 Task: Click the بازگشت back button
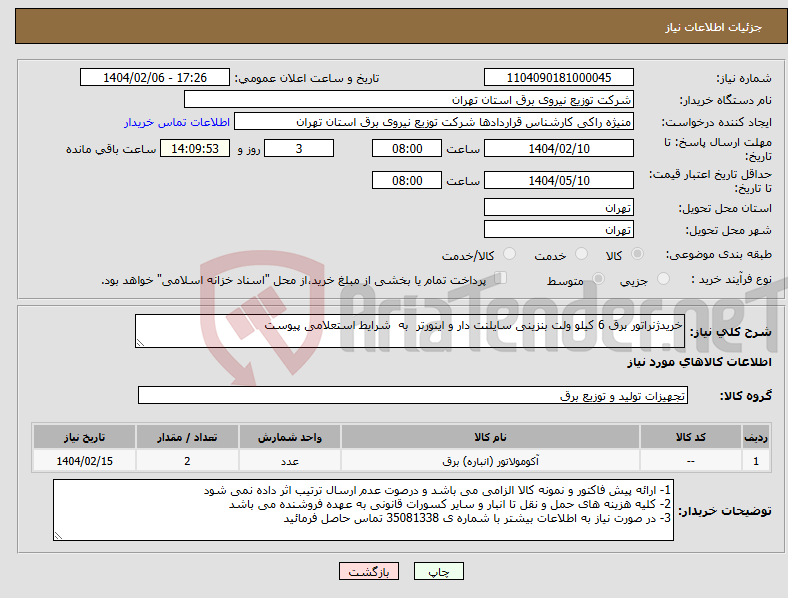click(369, 571)
